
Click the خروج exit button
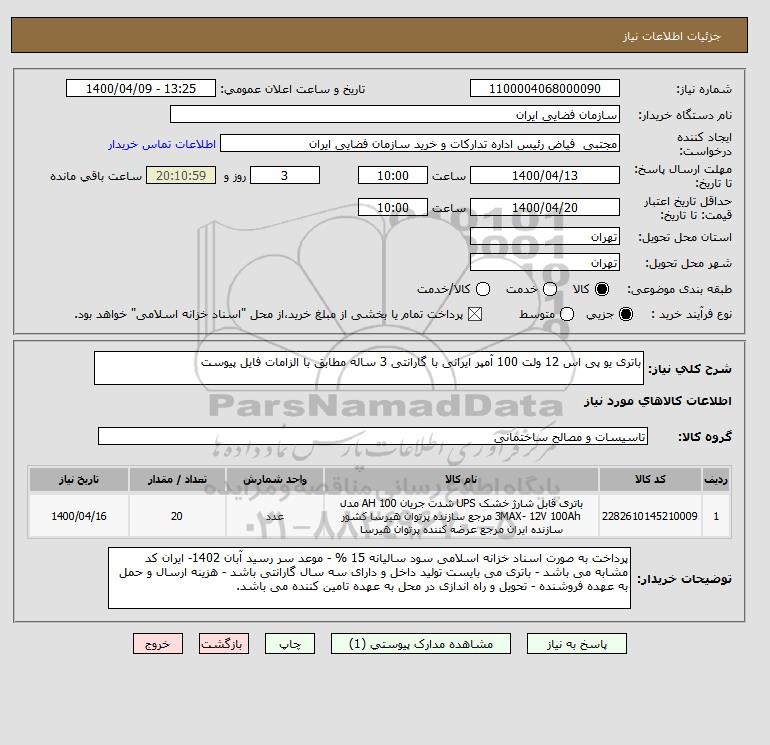(158, 643)
